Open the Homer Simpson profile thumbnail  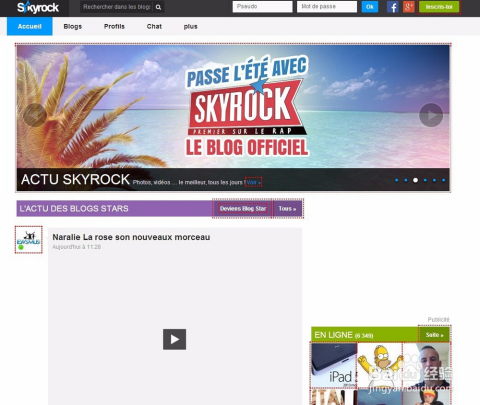point(380,365)
